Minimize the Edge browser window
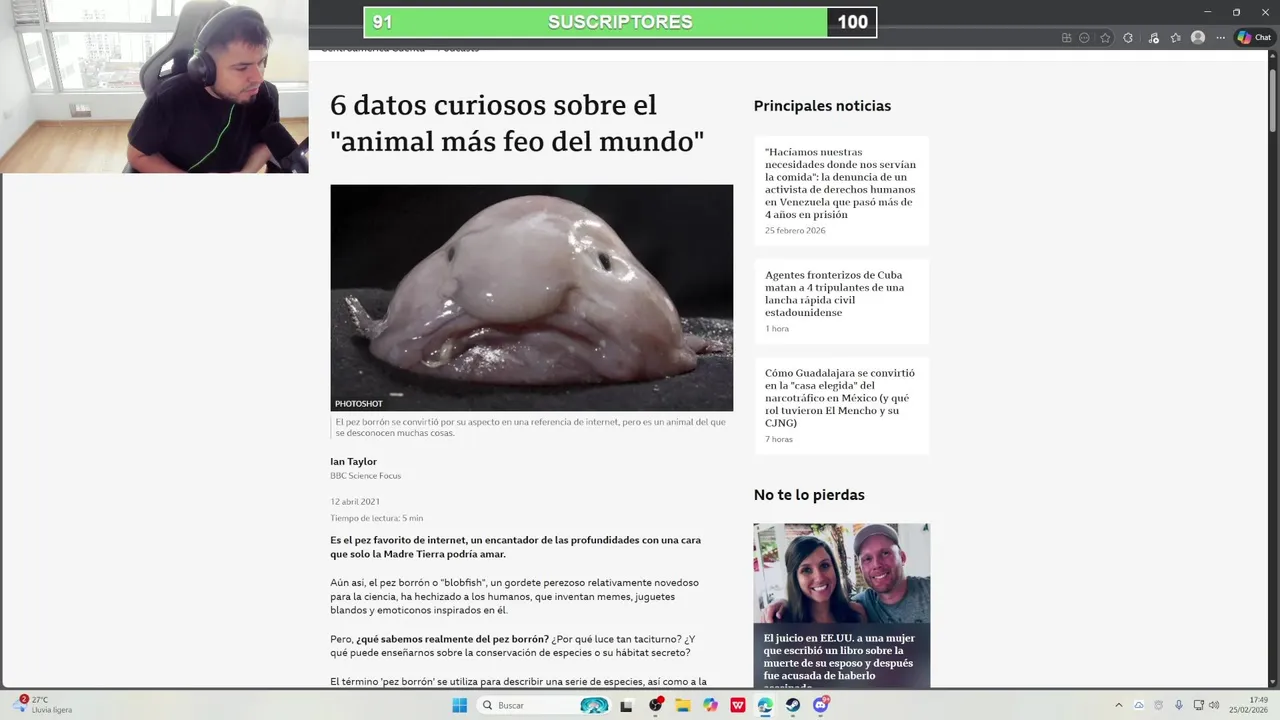This screenshot has width=1280, height=720. 1208,12
